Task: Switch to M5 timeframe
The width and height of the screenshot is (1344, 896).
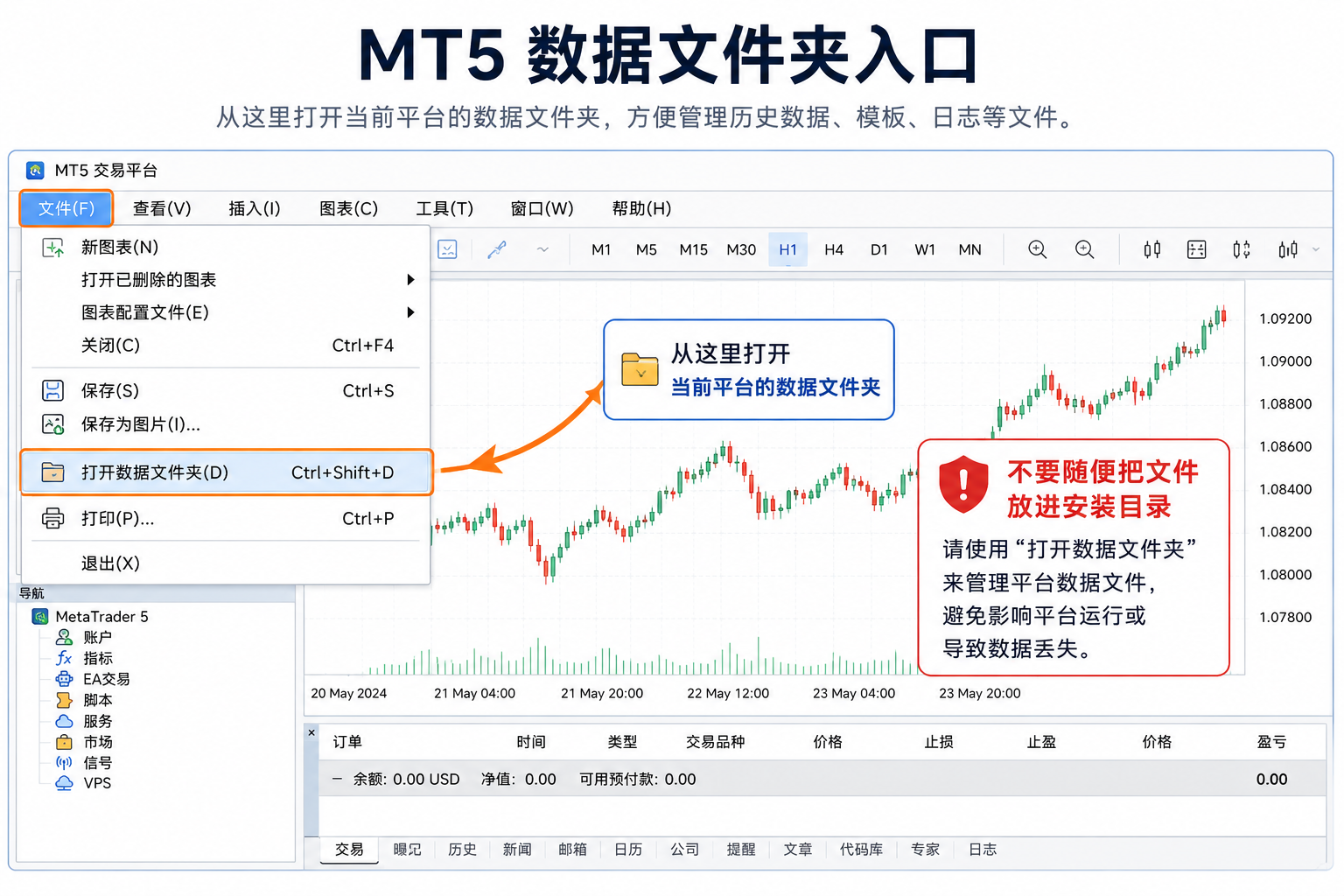Action: pos(647,249)
